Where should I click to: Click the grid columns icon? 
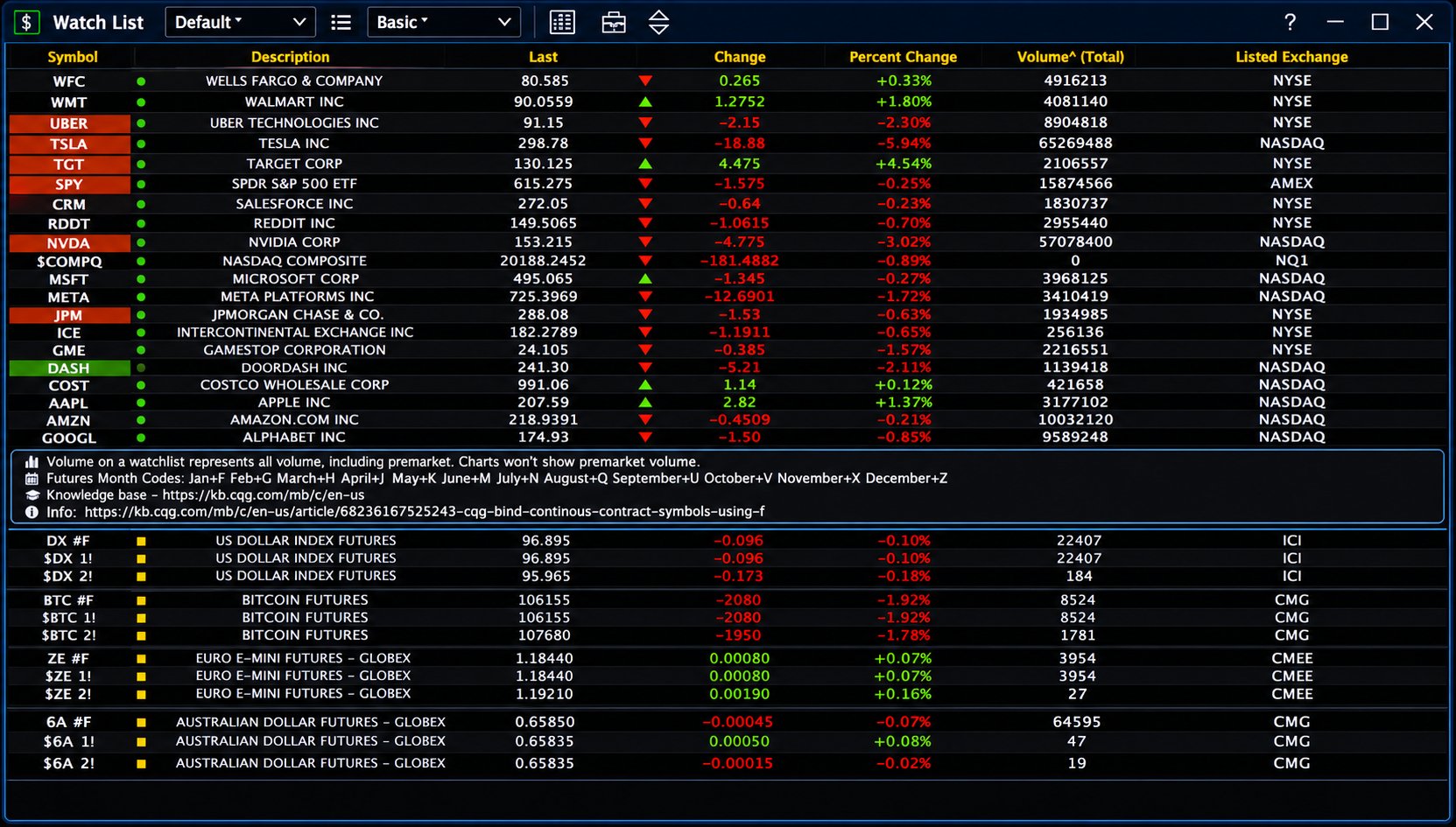coord(562,23)
